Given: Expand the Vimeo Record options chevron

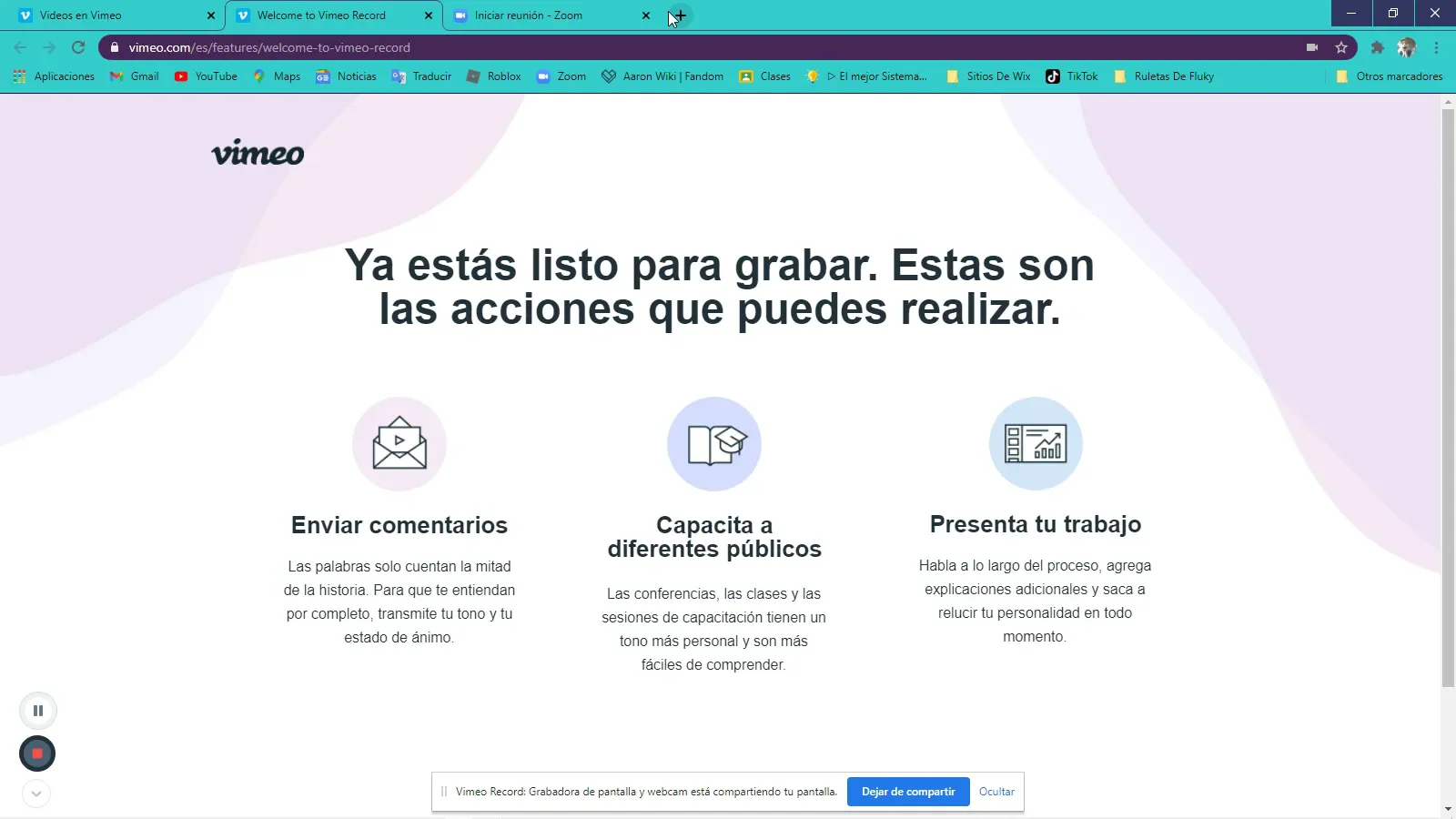Looking at the screenshot, I should (36, 793).
